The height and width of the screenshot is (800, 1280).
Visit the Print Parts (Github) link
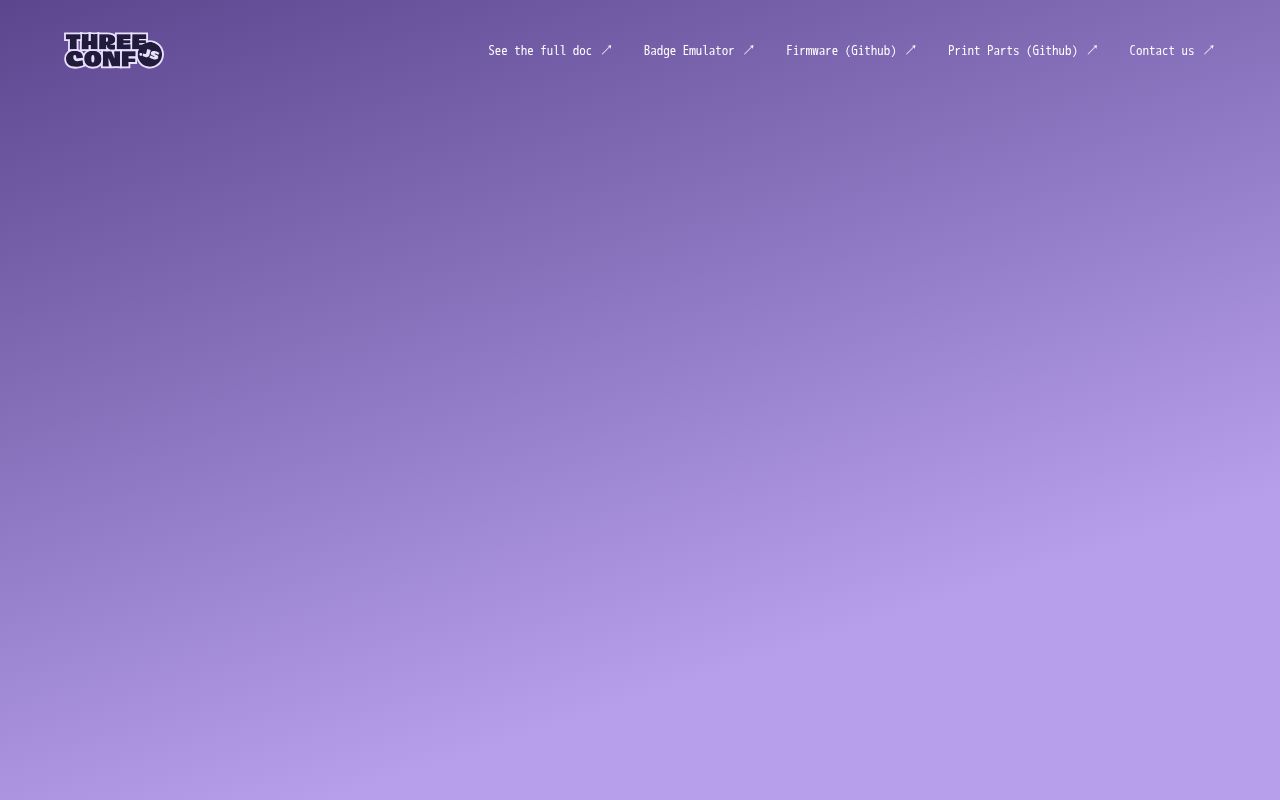coord(1023,50)
